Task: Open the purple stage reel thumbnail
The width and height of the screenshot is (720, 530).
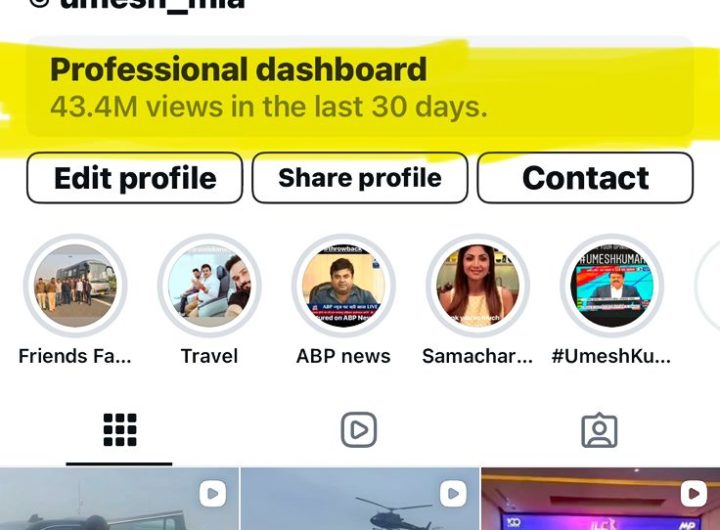Action: pos(601,499)
